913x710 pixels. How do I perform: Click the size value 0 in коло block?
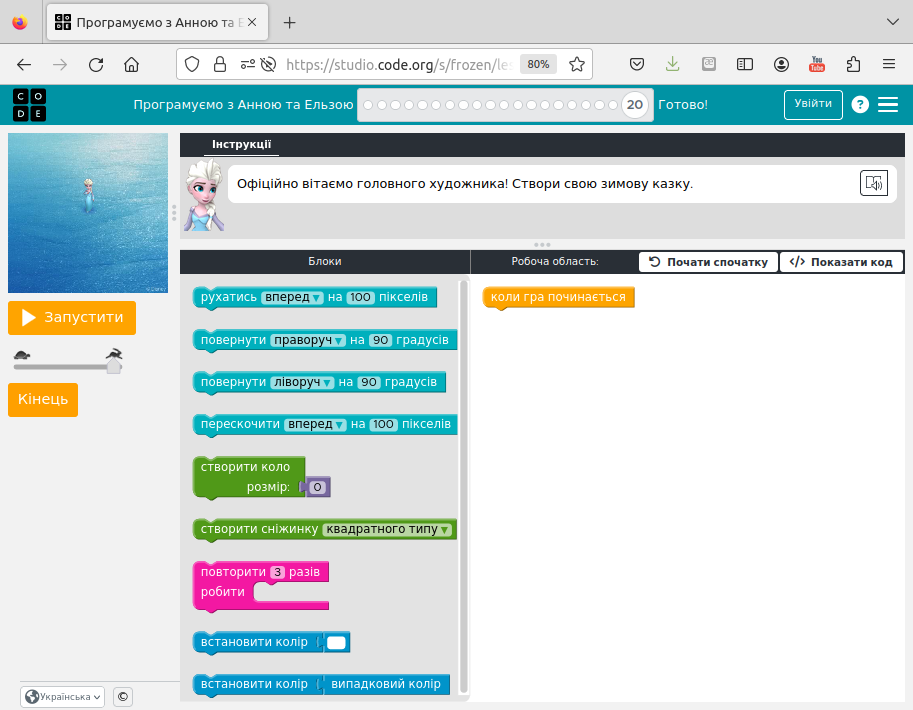(x=317, y=487)
